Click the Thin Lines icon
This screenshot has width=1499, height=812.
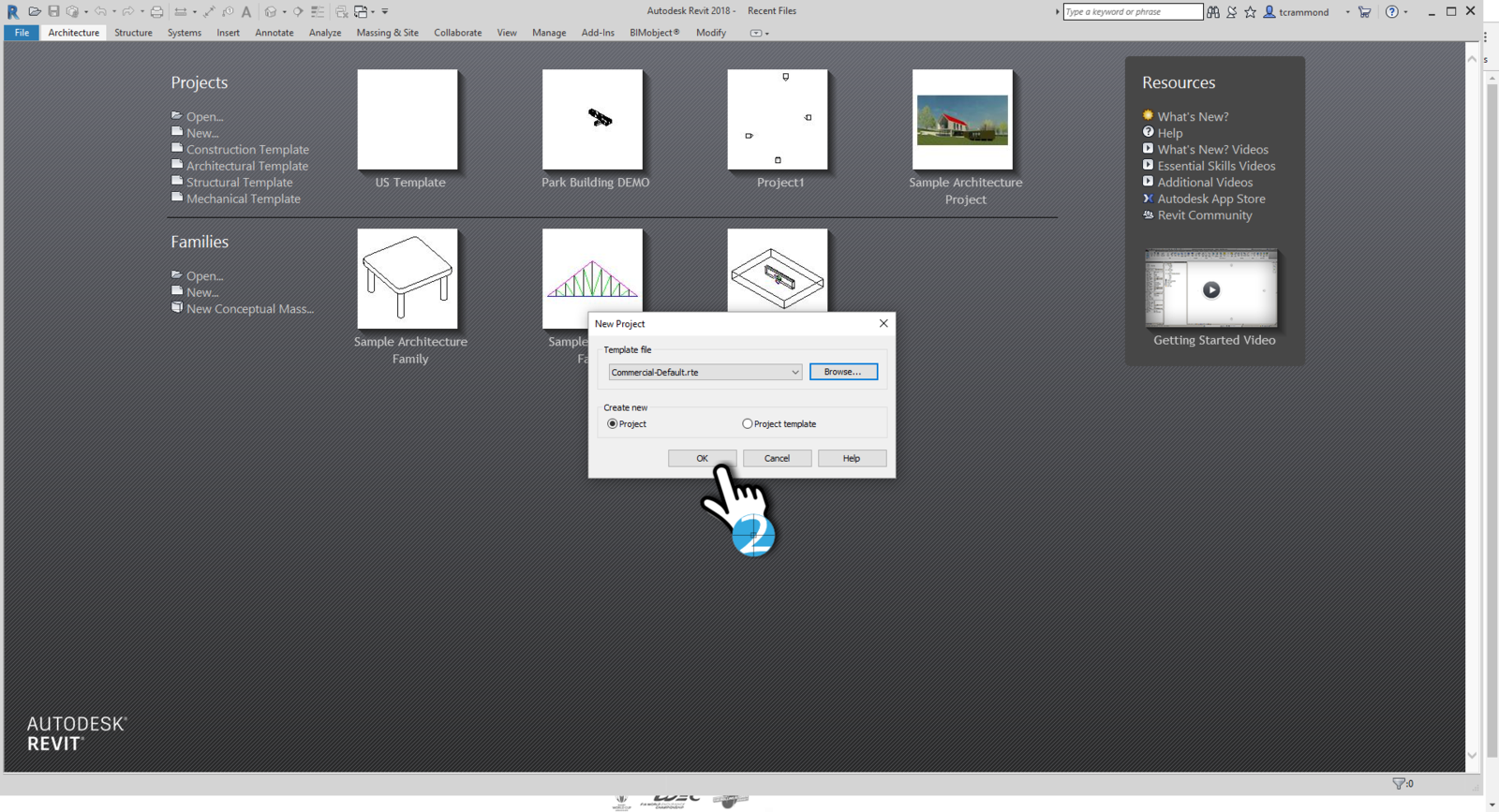point(318,11)
